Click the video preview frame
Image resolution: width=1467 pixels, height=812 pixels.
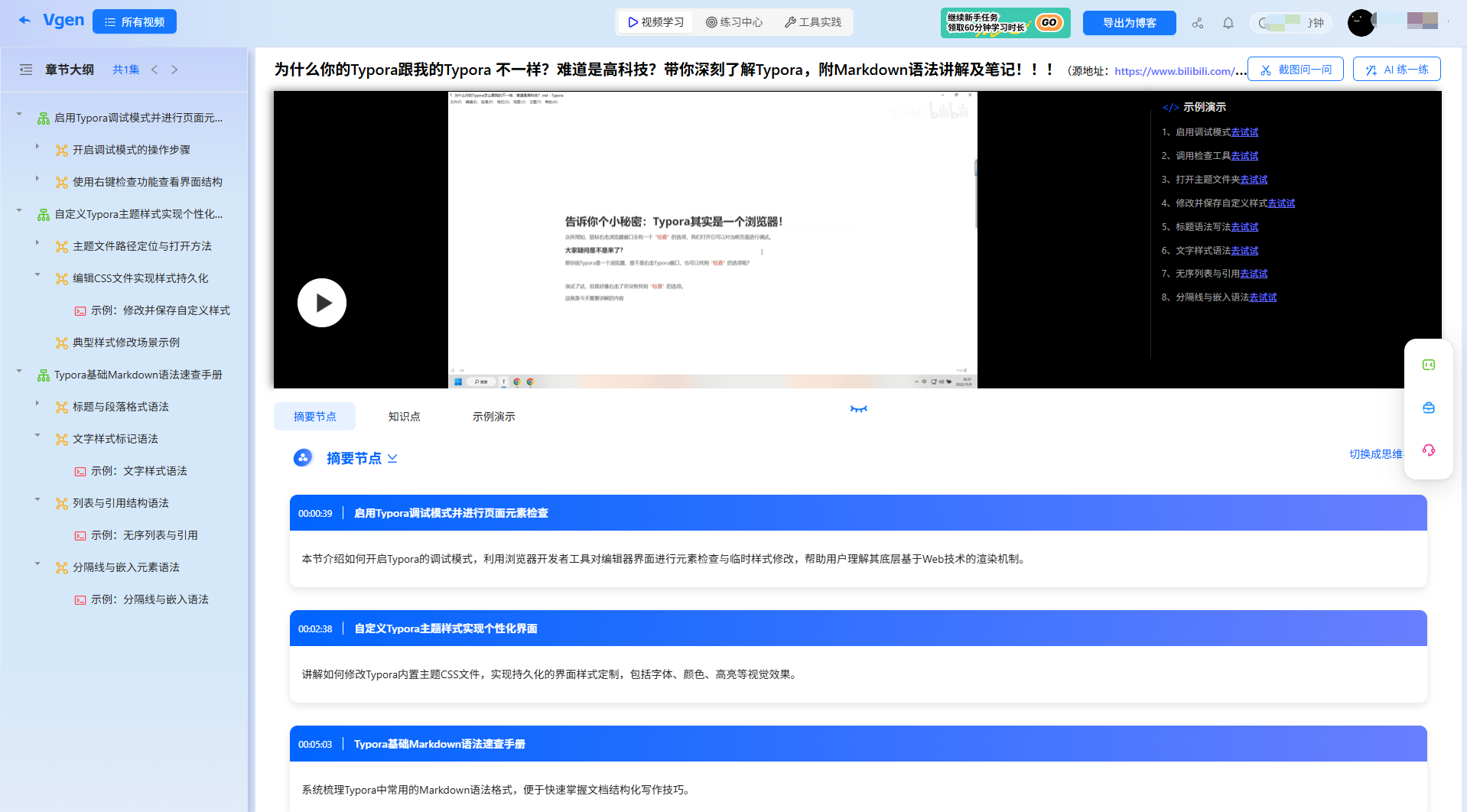(x=712, y=239)
